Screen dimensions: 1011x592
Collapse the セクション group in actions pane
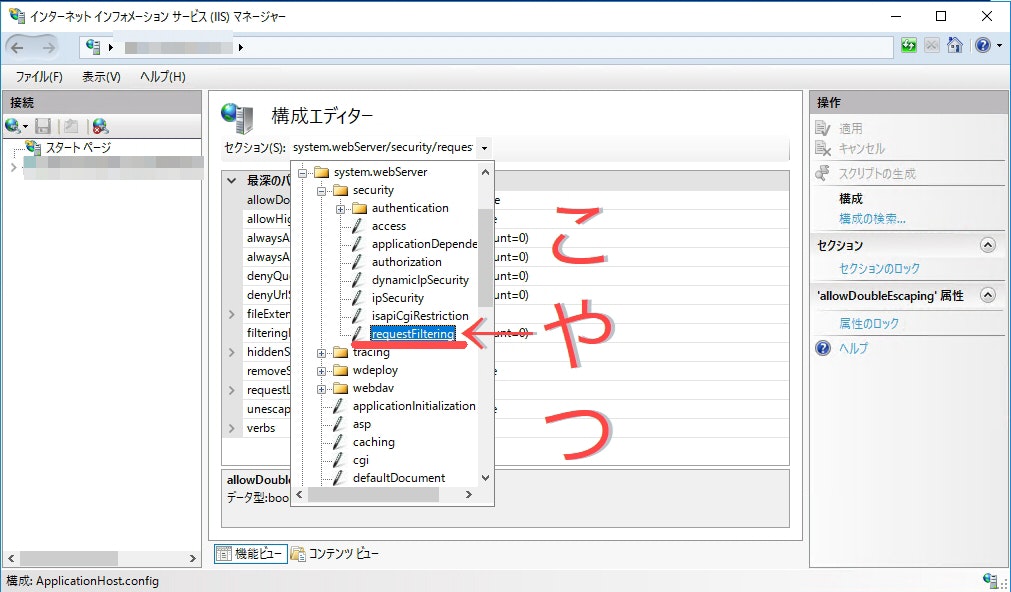click(987, 245)
